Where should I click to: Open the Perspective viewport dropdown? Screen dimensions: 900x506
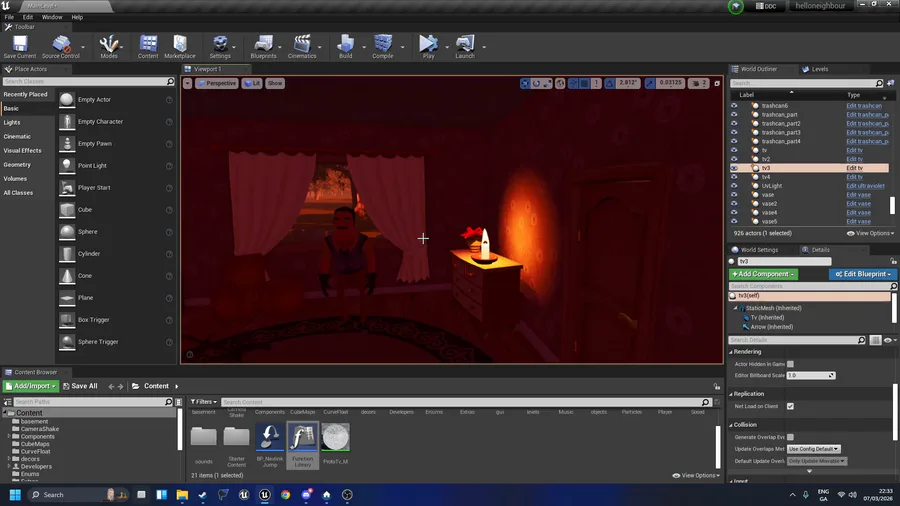[x=217, y=83]
